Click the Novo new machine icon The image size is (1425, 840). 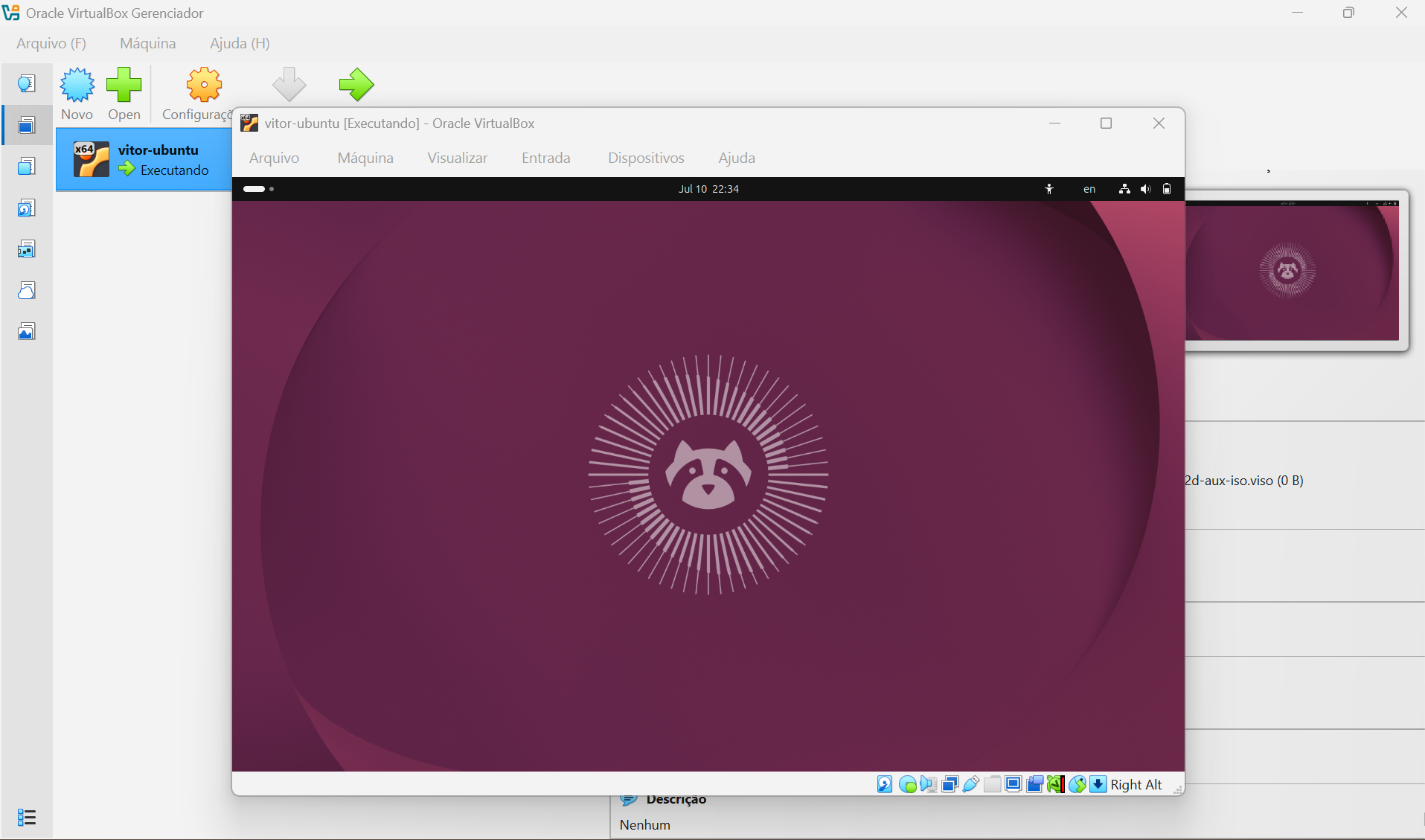pos(77,85)
